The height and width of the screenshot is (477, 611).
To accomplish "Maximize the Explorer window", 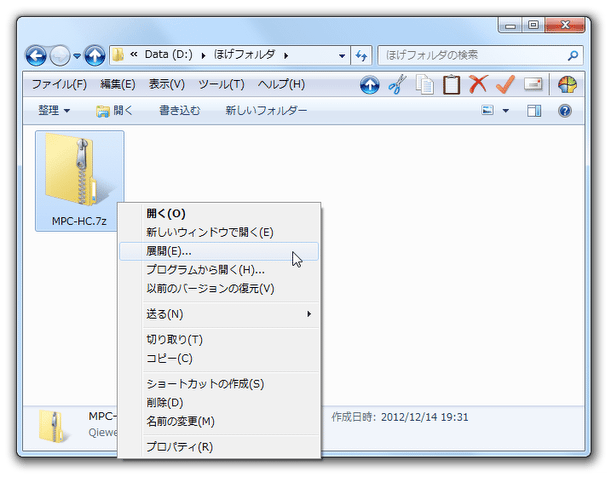I will [533, 25].
